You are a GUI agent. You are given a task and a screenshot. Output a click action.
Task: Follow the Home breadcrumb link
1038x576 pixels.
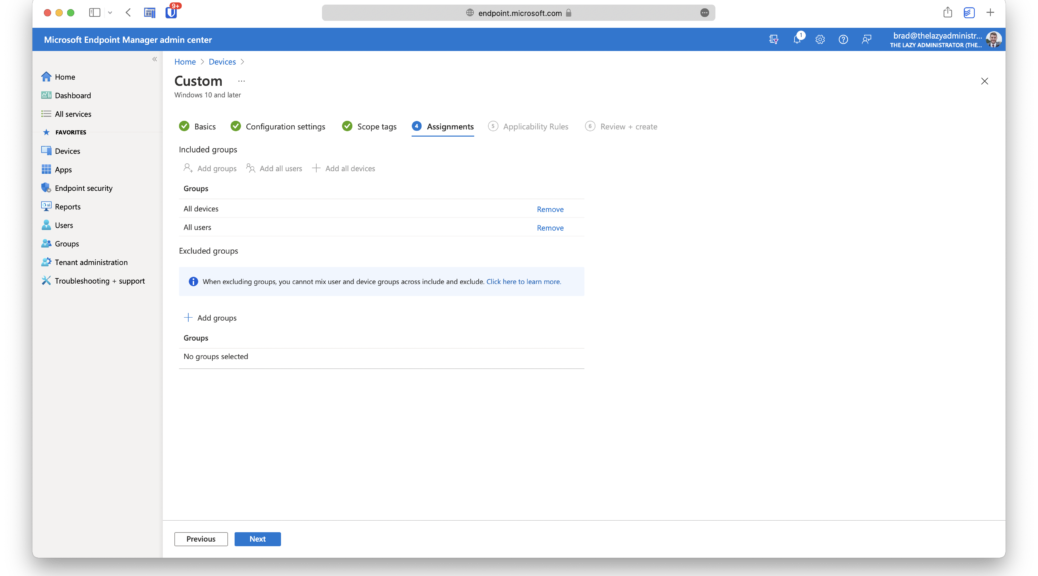coord(185,62)
